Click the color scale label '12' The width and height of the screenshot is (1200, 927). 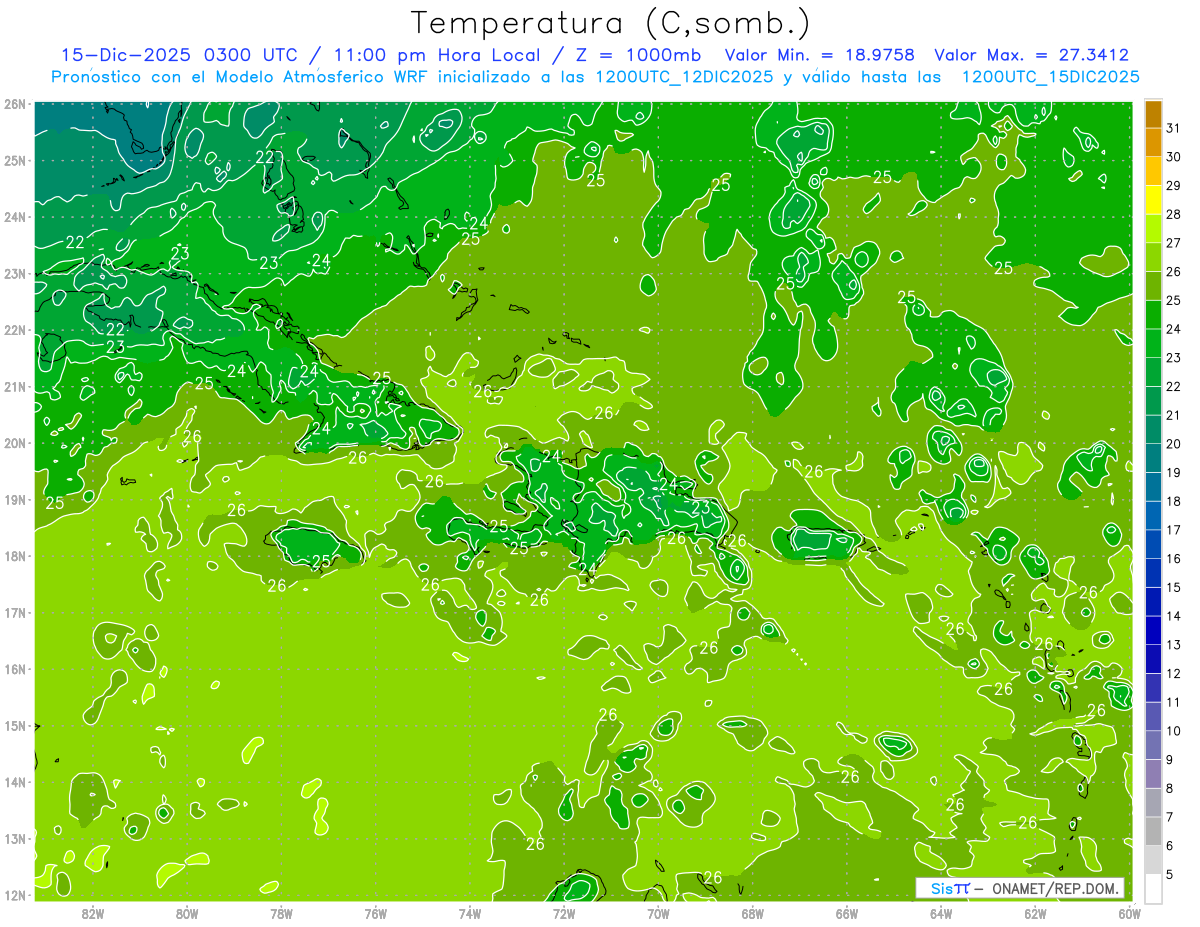pos(1173,673)
